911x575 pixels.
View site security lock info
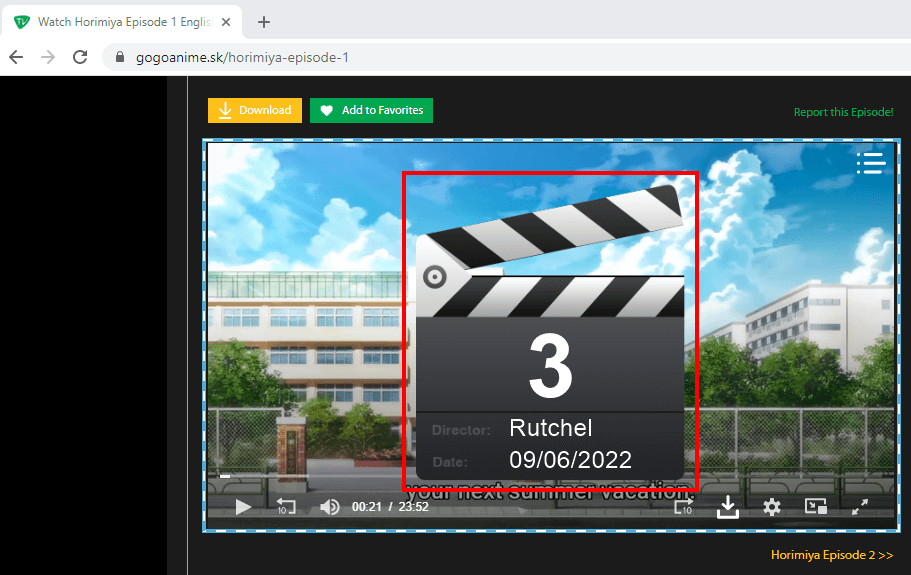click(120, 57)
